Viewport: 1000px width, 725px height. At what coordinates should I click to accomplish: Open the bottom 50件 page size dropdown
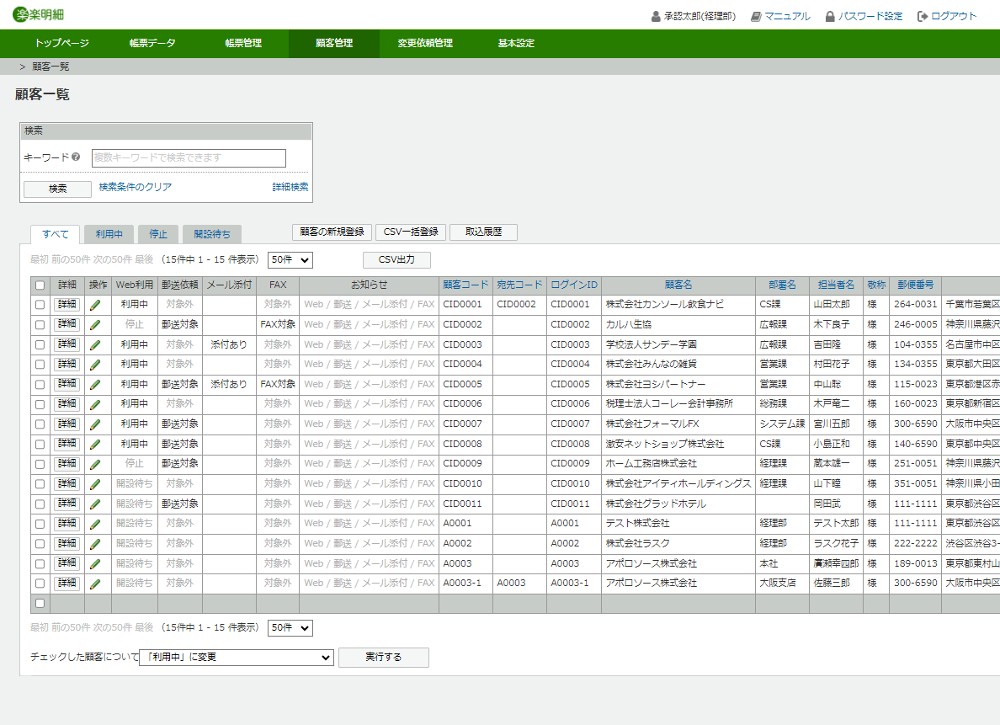290,628
